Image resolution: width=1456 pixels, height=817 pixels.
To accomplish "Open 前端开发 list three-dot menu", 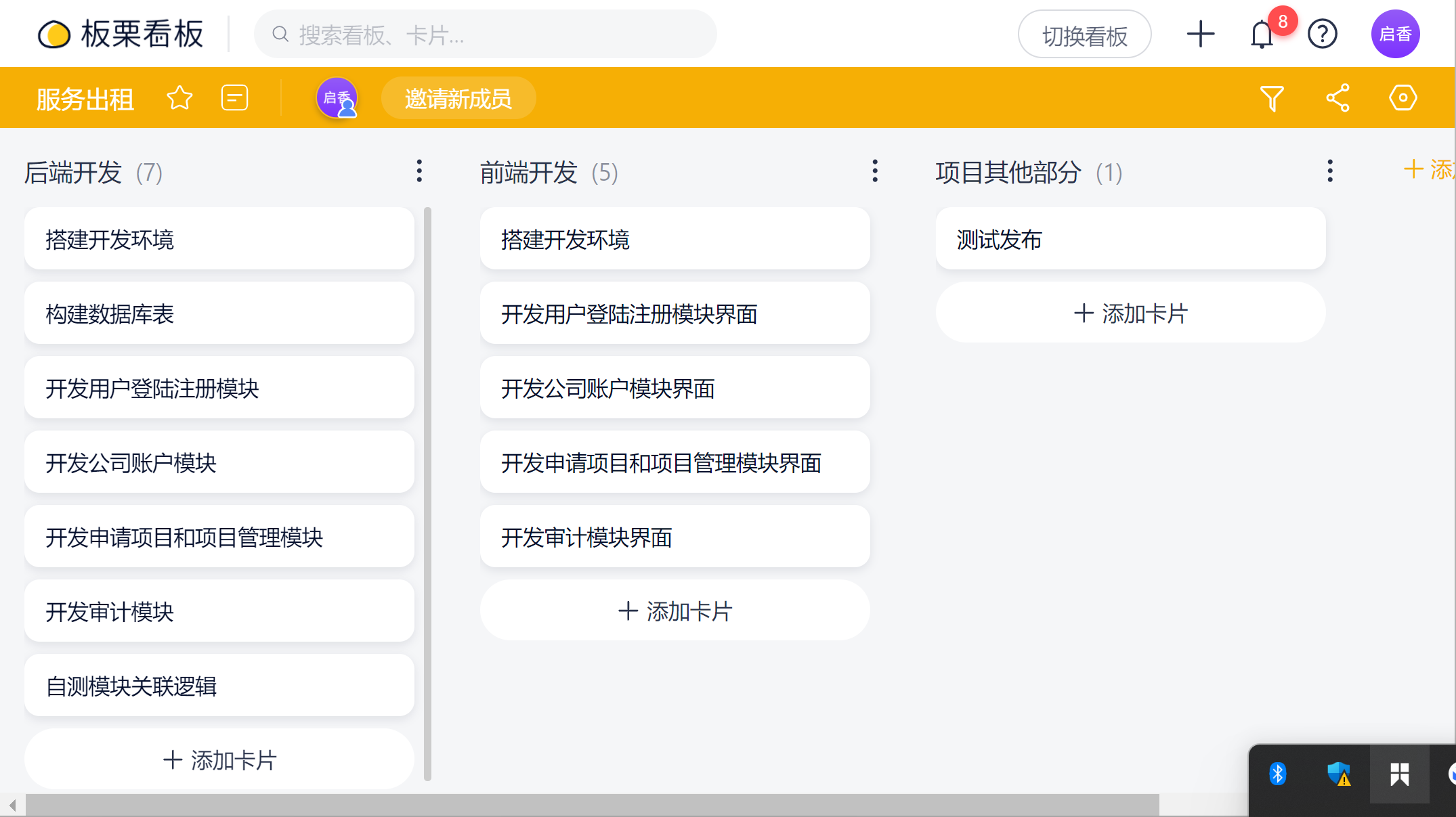I will coord(875,171).
